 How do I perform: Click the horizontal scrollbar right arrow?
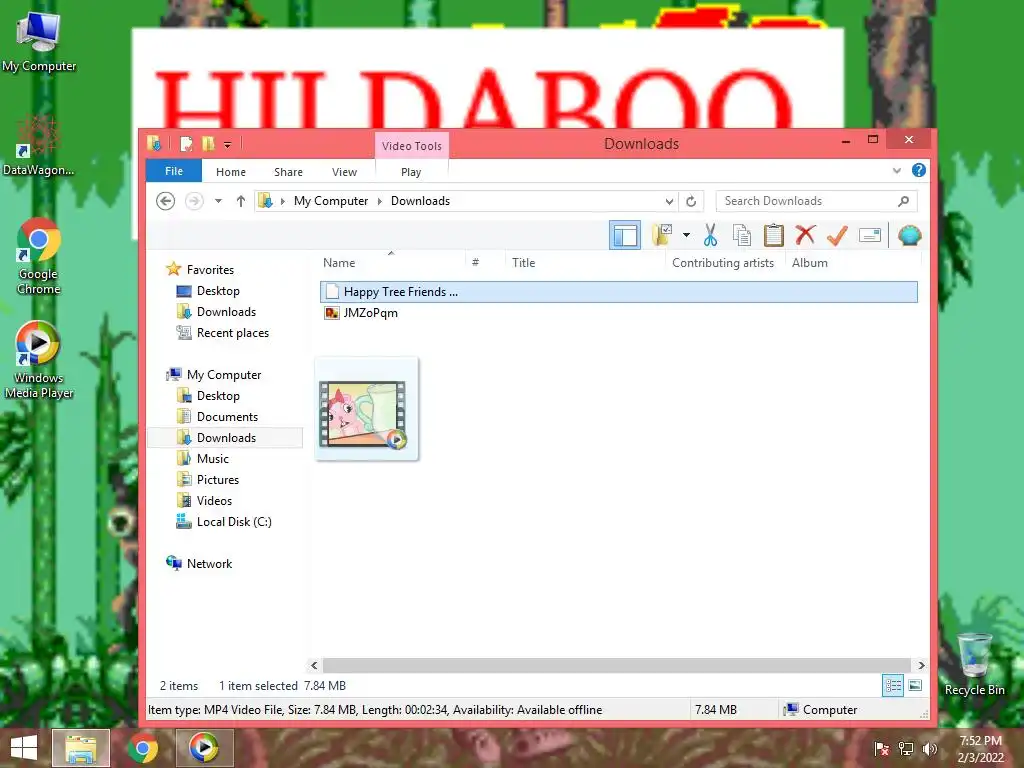[921, 665]
